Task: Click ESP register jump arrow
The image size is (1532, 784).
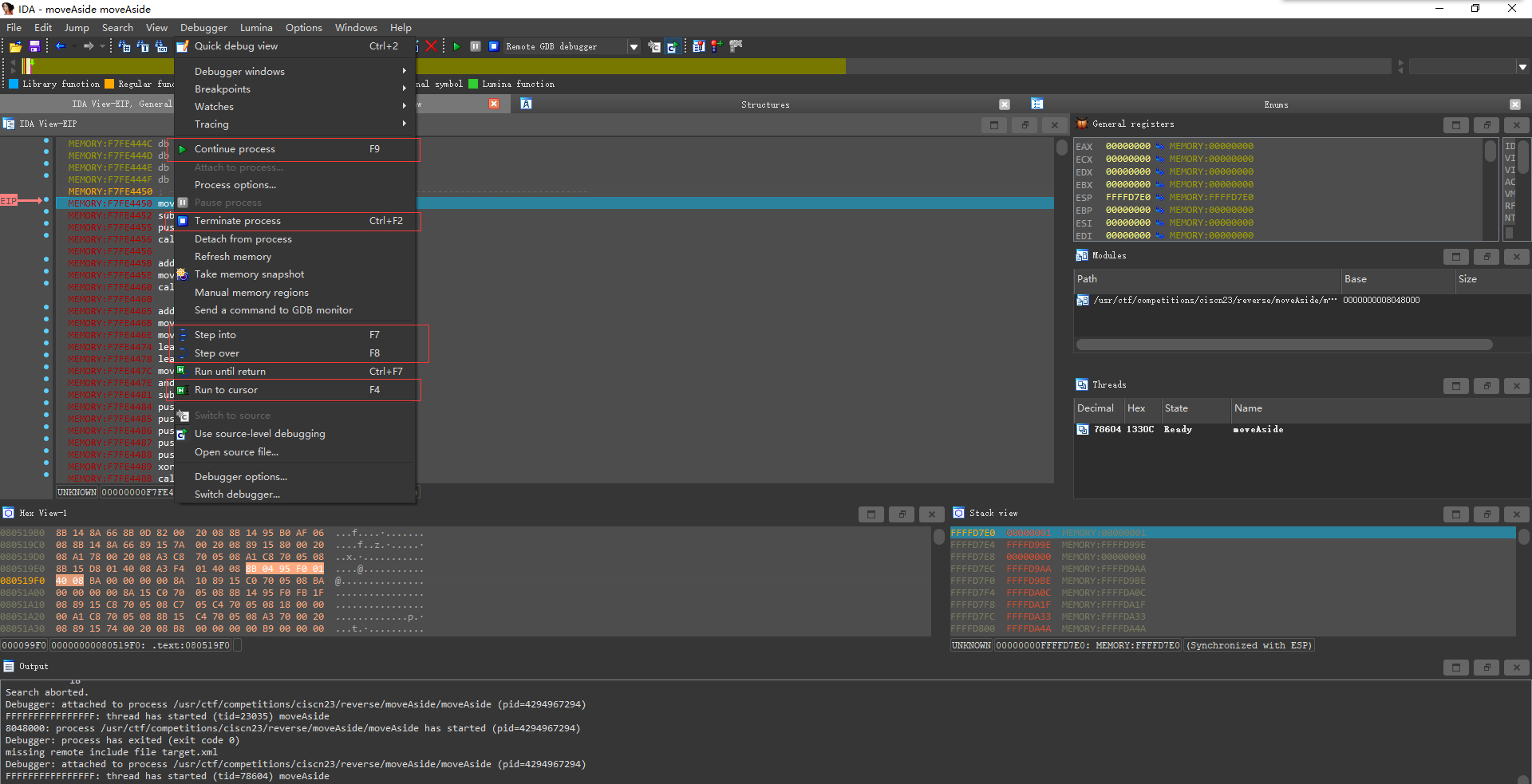Action: point(1160,198)
